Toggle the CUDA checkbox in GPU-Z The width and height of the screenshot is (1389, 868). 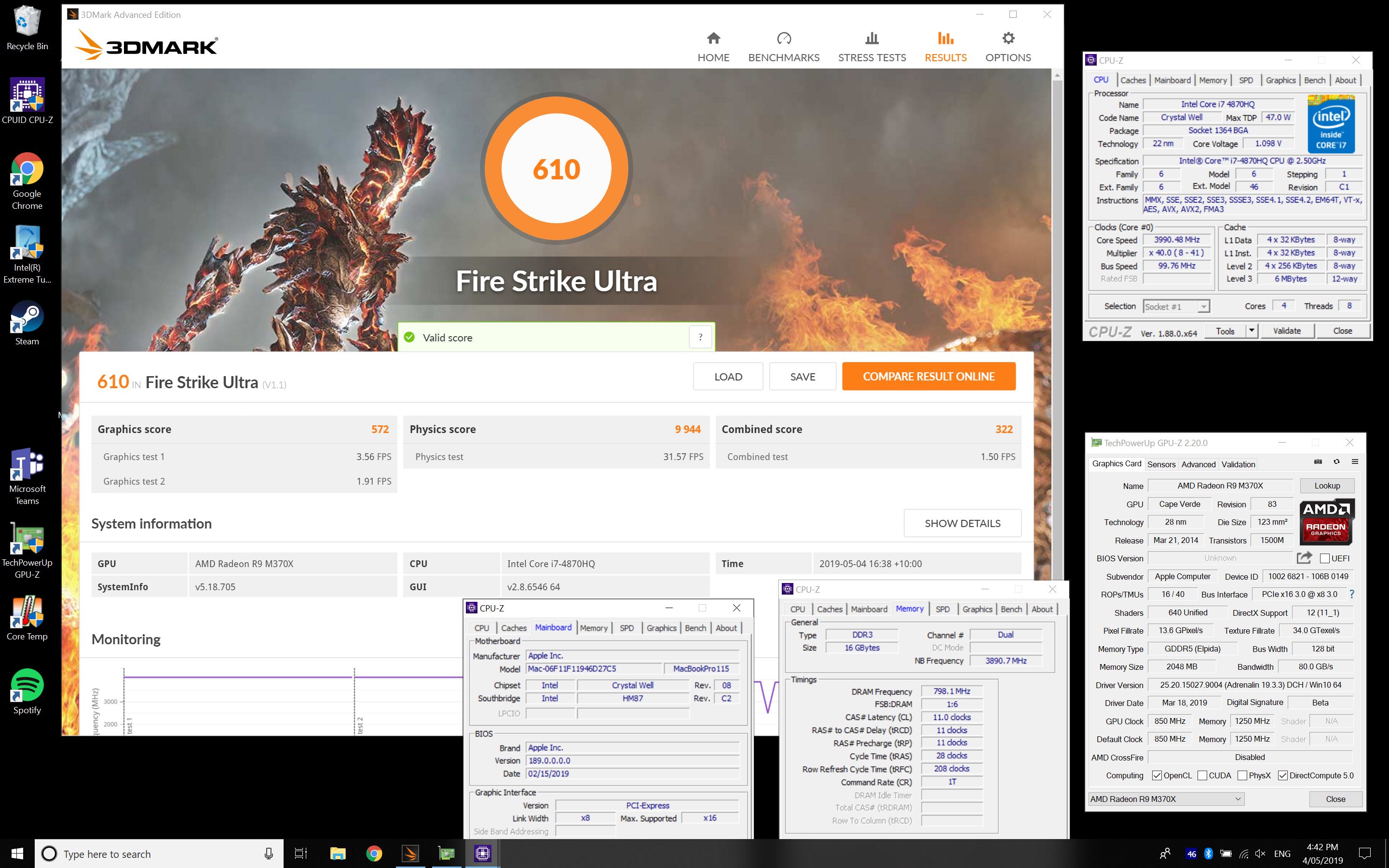coord(1202,775)
